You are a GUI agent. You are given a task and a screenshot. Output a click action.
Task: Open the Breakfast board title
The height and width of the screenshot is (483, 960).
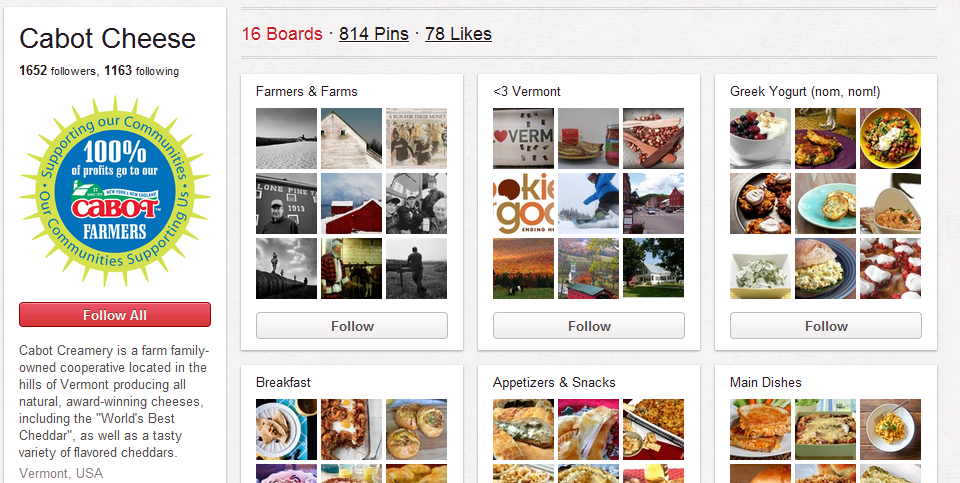point(283,382)
